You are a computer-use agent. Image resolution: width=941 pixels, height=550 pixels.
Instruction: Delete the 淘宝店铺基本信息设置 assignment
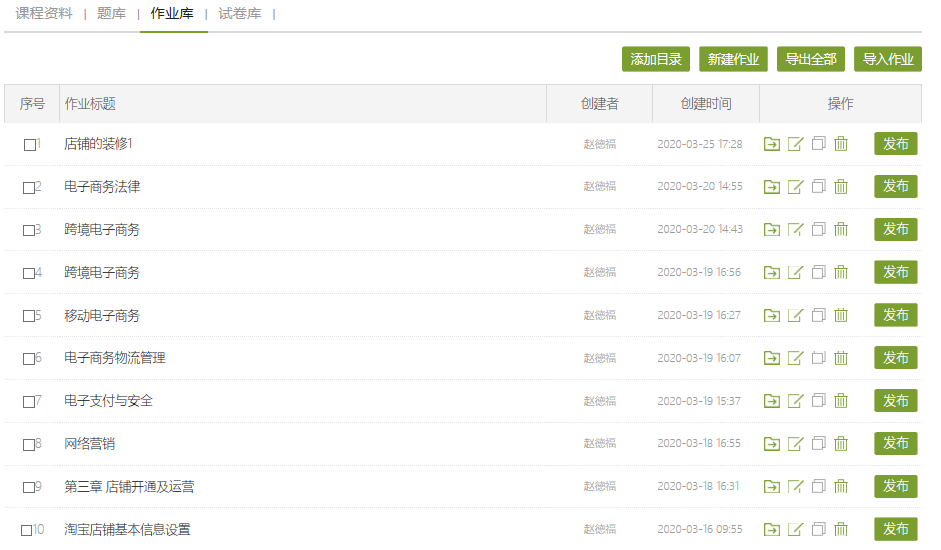click(841, 529)
